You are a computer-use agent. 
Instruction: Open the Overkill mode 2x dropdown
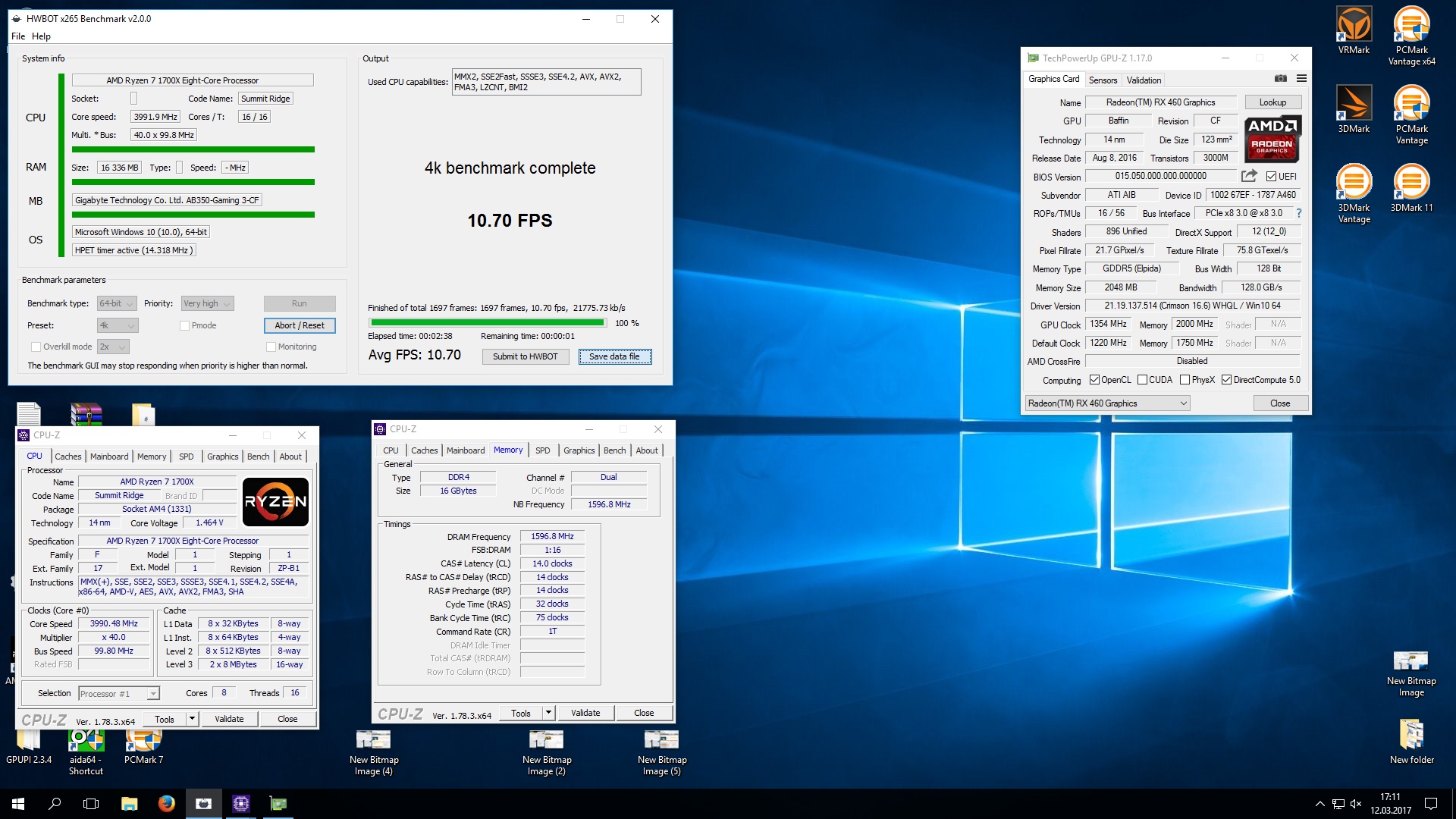(x=113, y=347)
